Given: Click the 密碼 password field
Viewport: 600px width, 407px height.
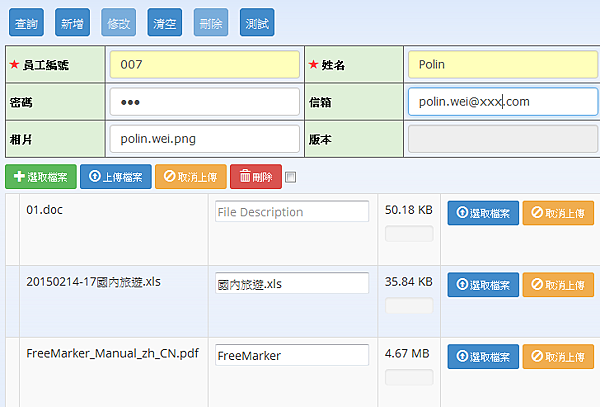Looking at the screenshot, I should click(205, 102).
